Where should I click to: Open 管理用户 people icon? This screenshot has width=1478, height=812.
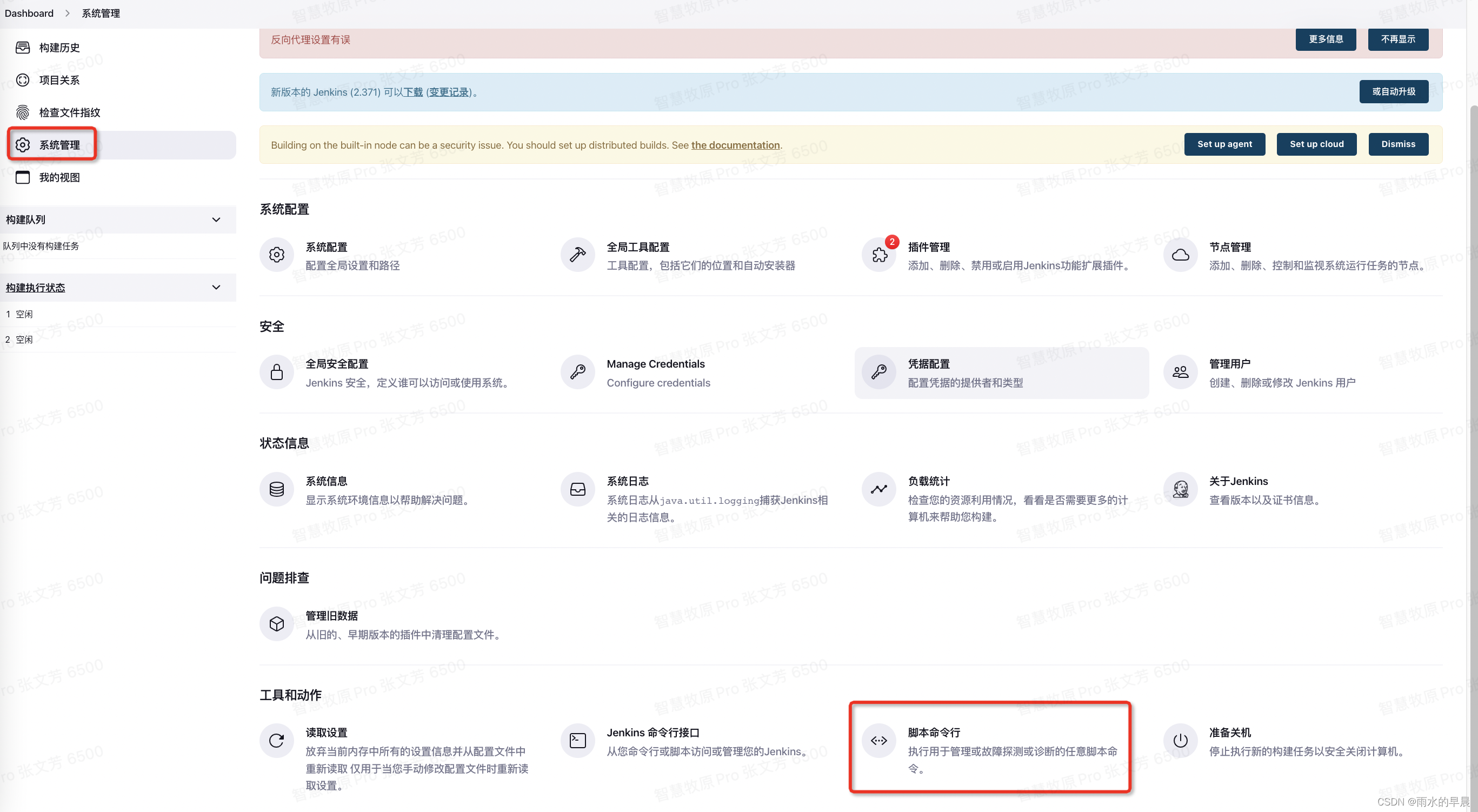click(x=1180, y=372)
